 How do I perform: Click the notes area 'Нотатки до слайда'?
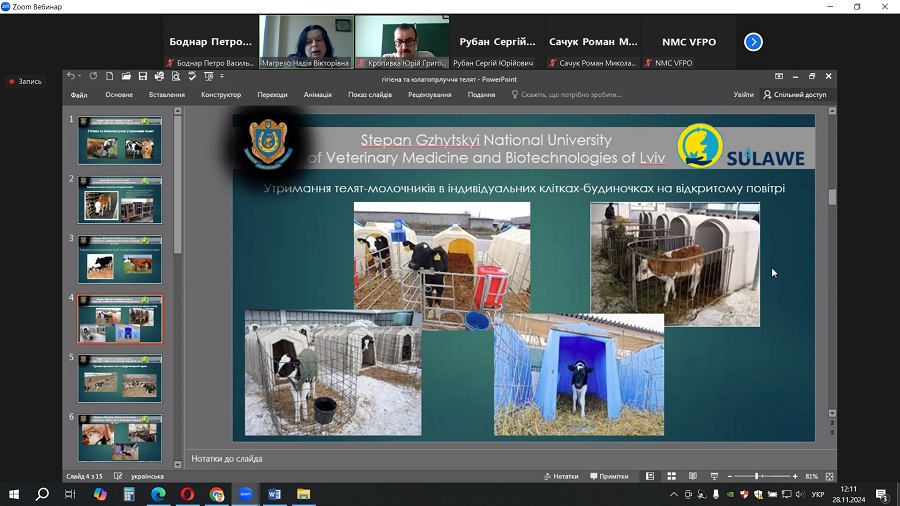(227, 459)
